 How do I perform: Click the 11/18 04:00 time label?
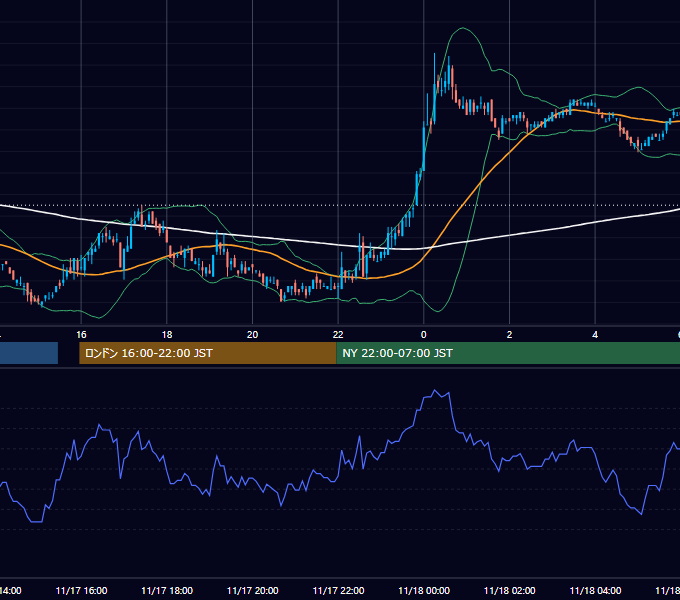[595, 590]
